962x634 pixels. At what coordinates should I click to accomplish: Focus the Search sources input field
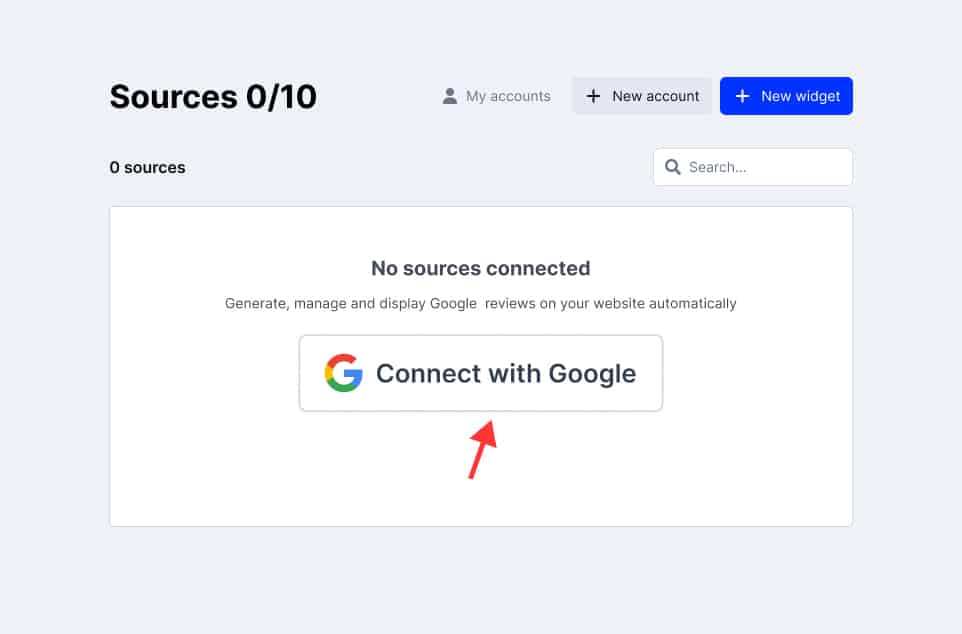(753, 167)
